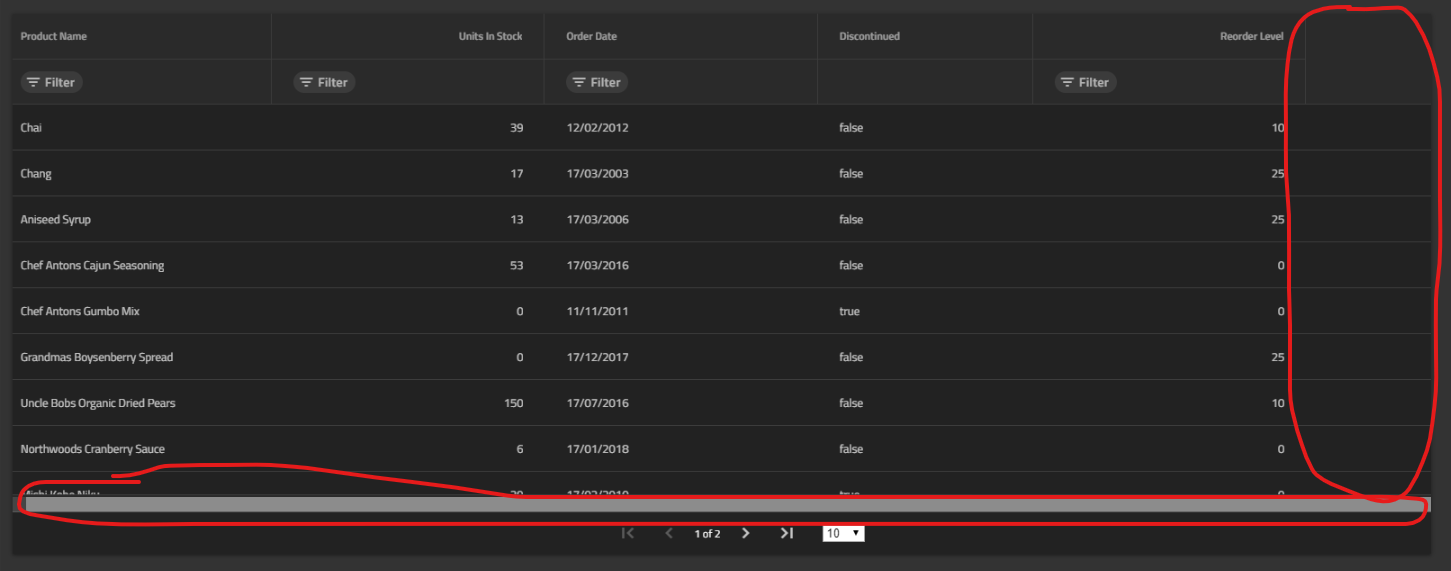
Task: Open Filter chip under Order Date
Action: tap(597, 82)
